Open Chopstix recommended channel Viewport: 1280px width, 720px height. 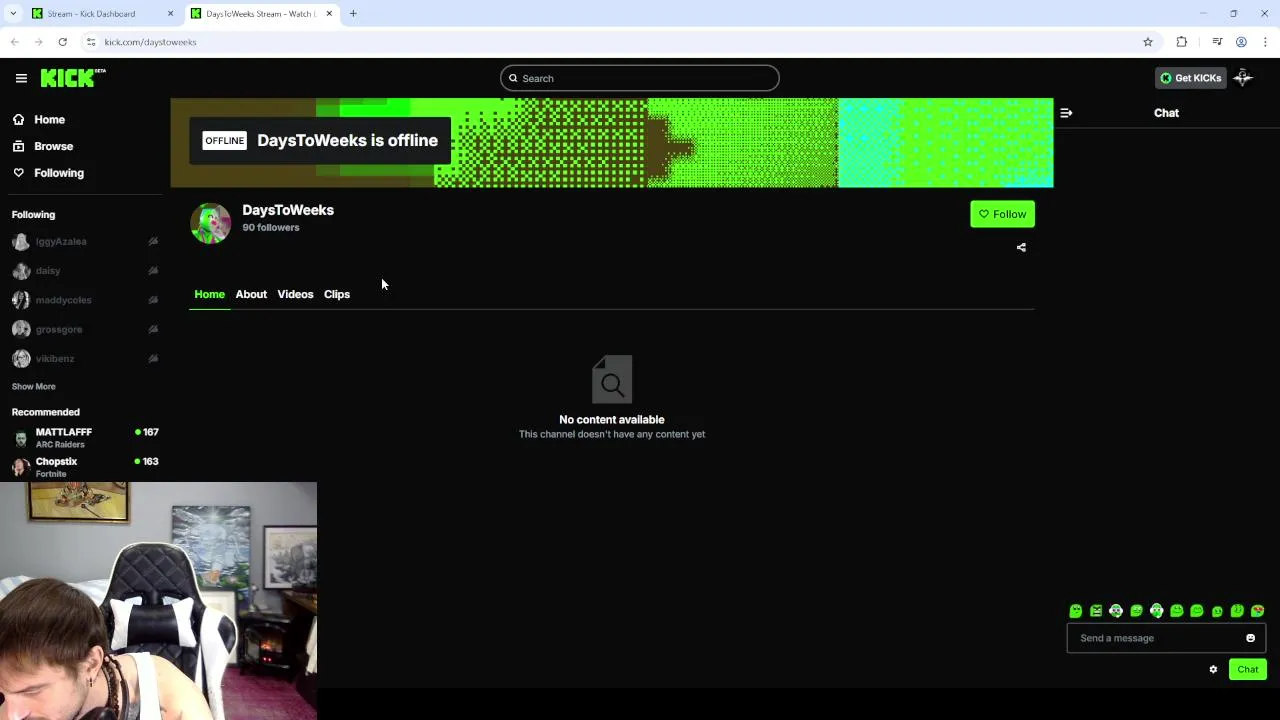[85, 466]
